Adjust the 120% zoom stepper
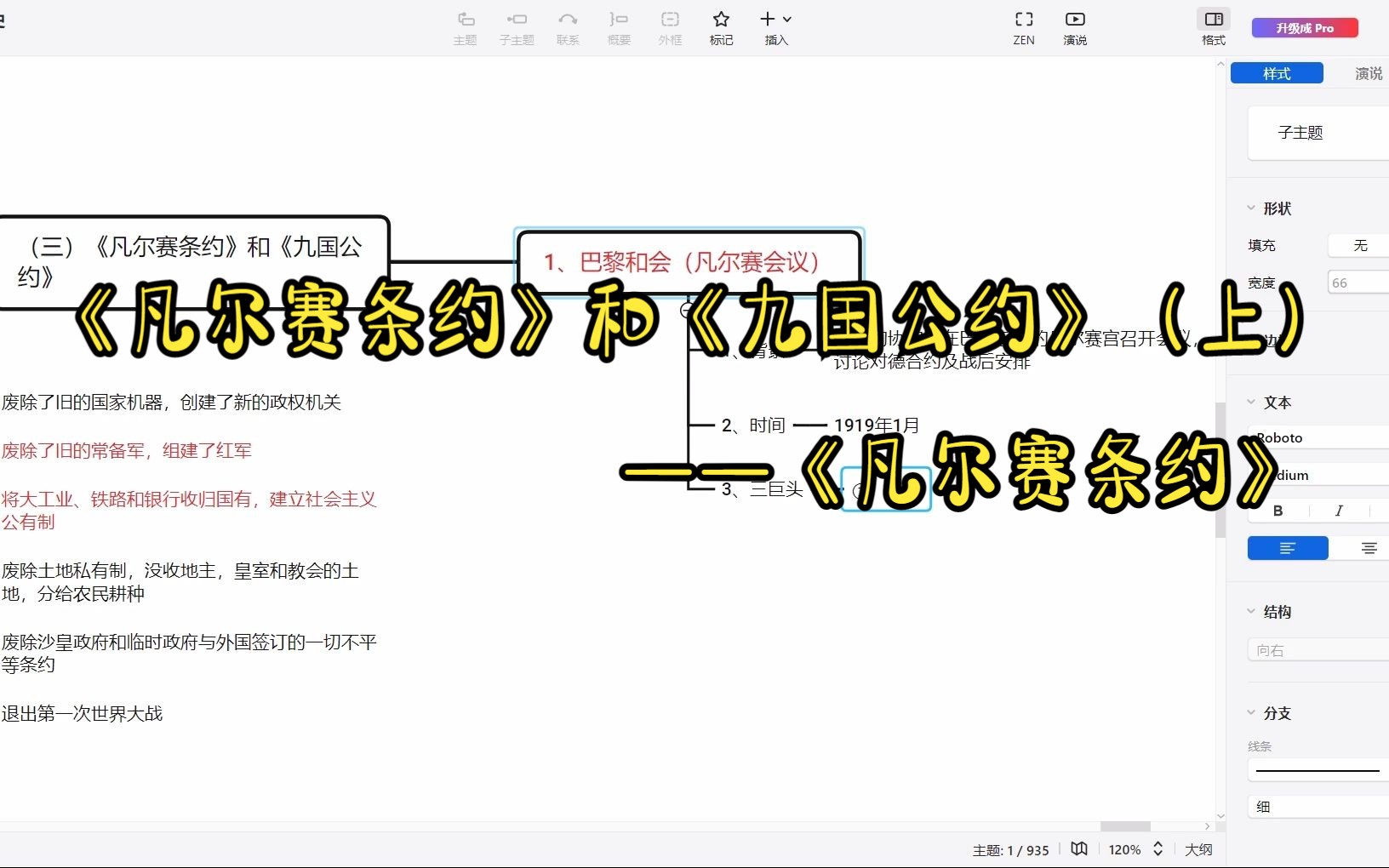 pos(1157,849)
